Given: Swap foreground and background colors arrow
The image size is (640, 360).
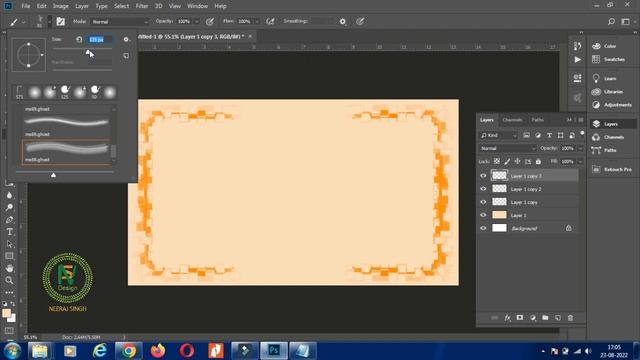Looking at the screenshot, I should coord(13,304).
